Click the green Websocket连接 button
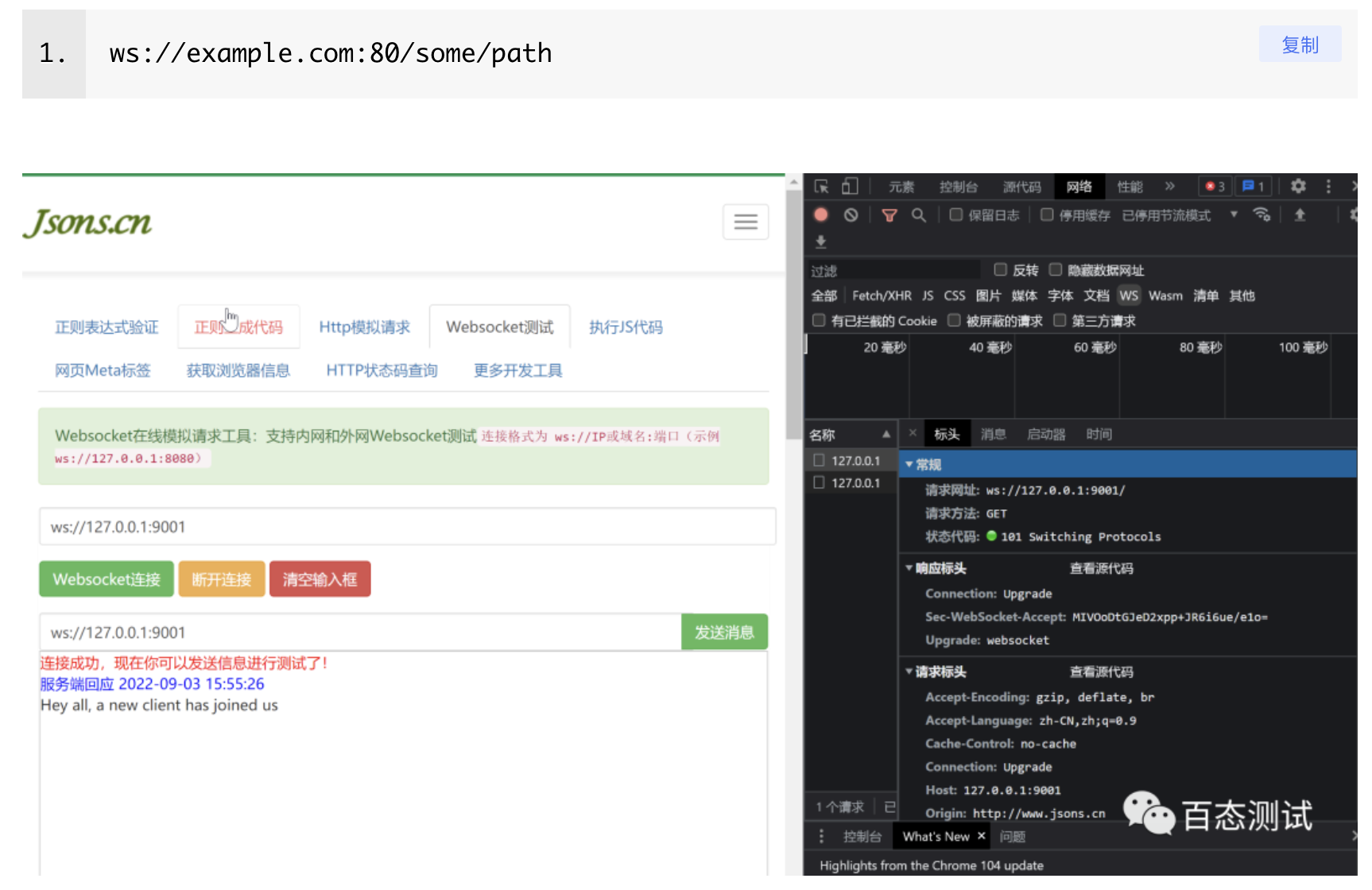The image size is (1372, 890). (107, 579)
